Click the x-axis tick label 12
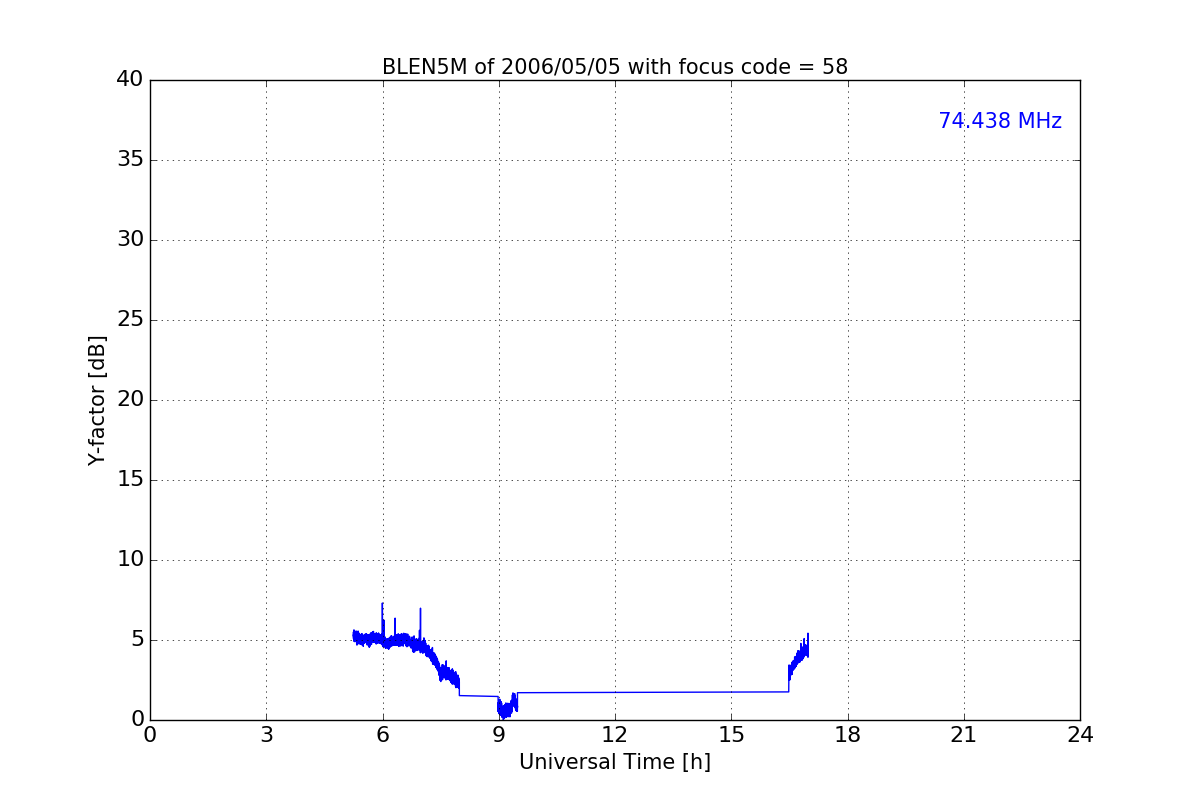1200x800 pixels. [614, 735]
